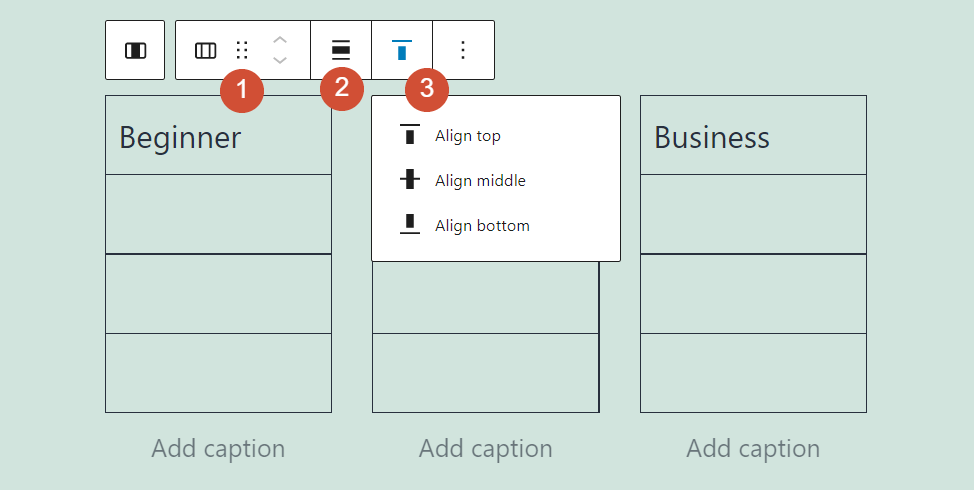Click the Align middle icon in menu

(x=410, y=181)
